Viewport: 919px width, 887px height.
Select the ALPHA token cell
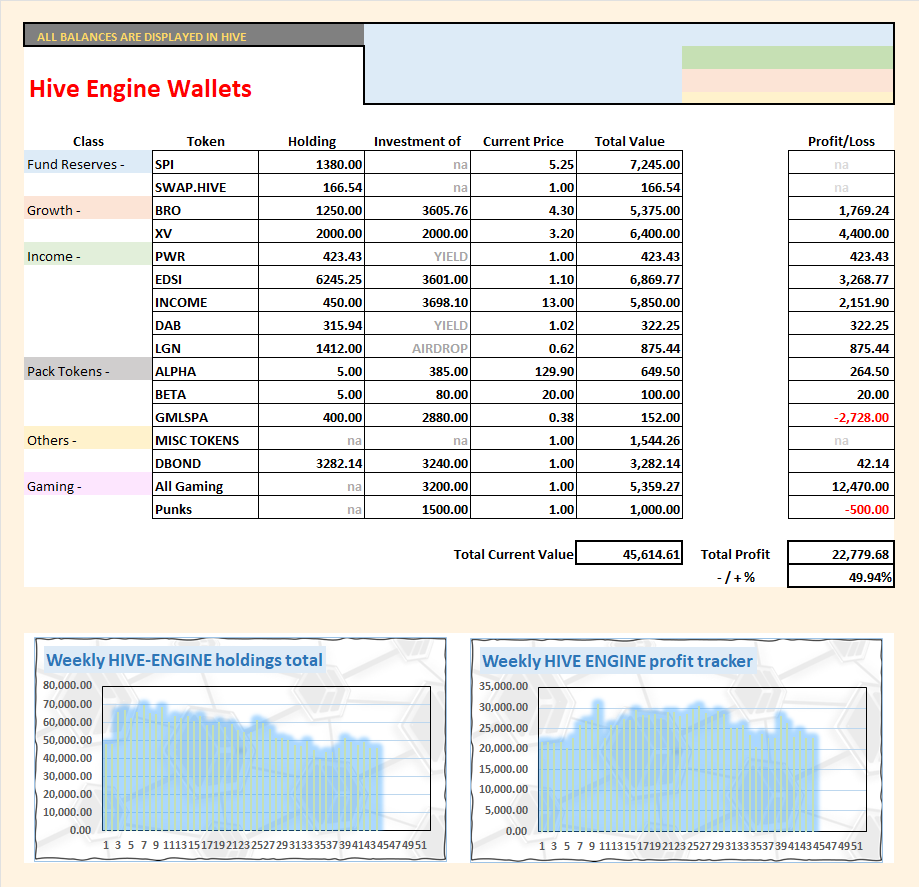point(205,369)
